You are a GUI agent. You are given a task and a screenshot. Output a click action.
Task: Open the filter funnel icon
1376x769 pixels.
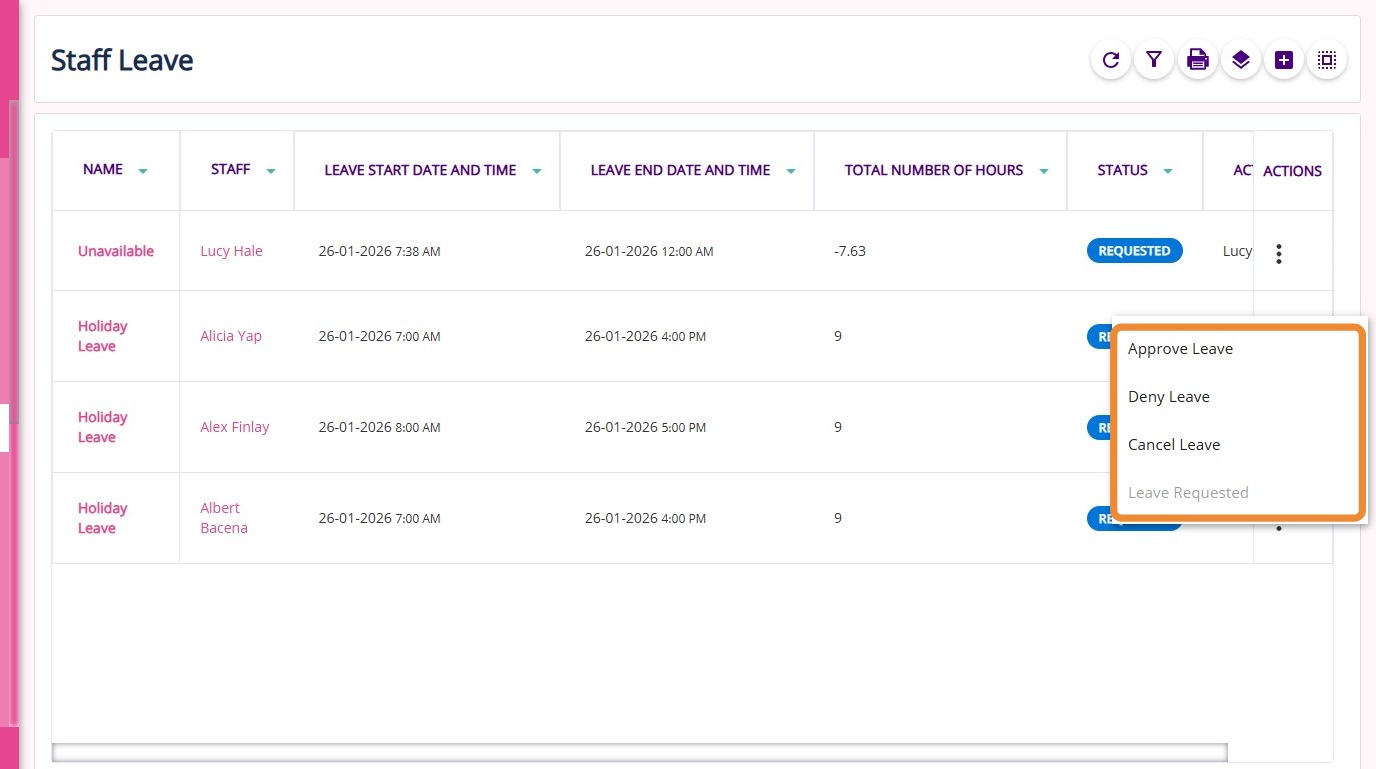pyautogui.click(x=1154, y=60)
